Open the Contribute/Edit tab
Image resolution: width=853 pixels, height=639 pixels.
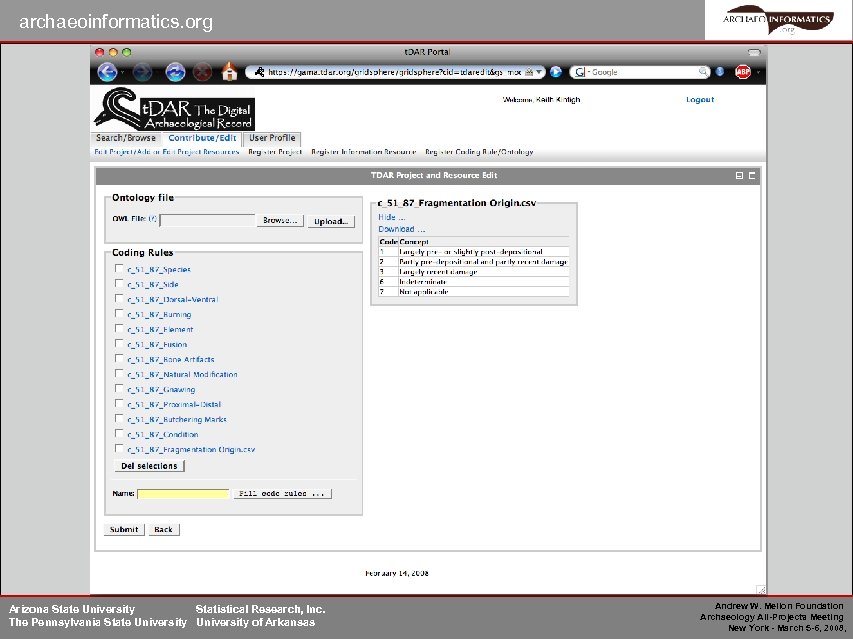(x=202, y=138)
